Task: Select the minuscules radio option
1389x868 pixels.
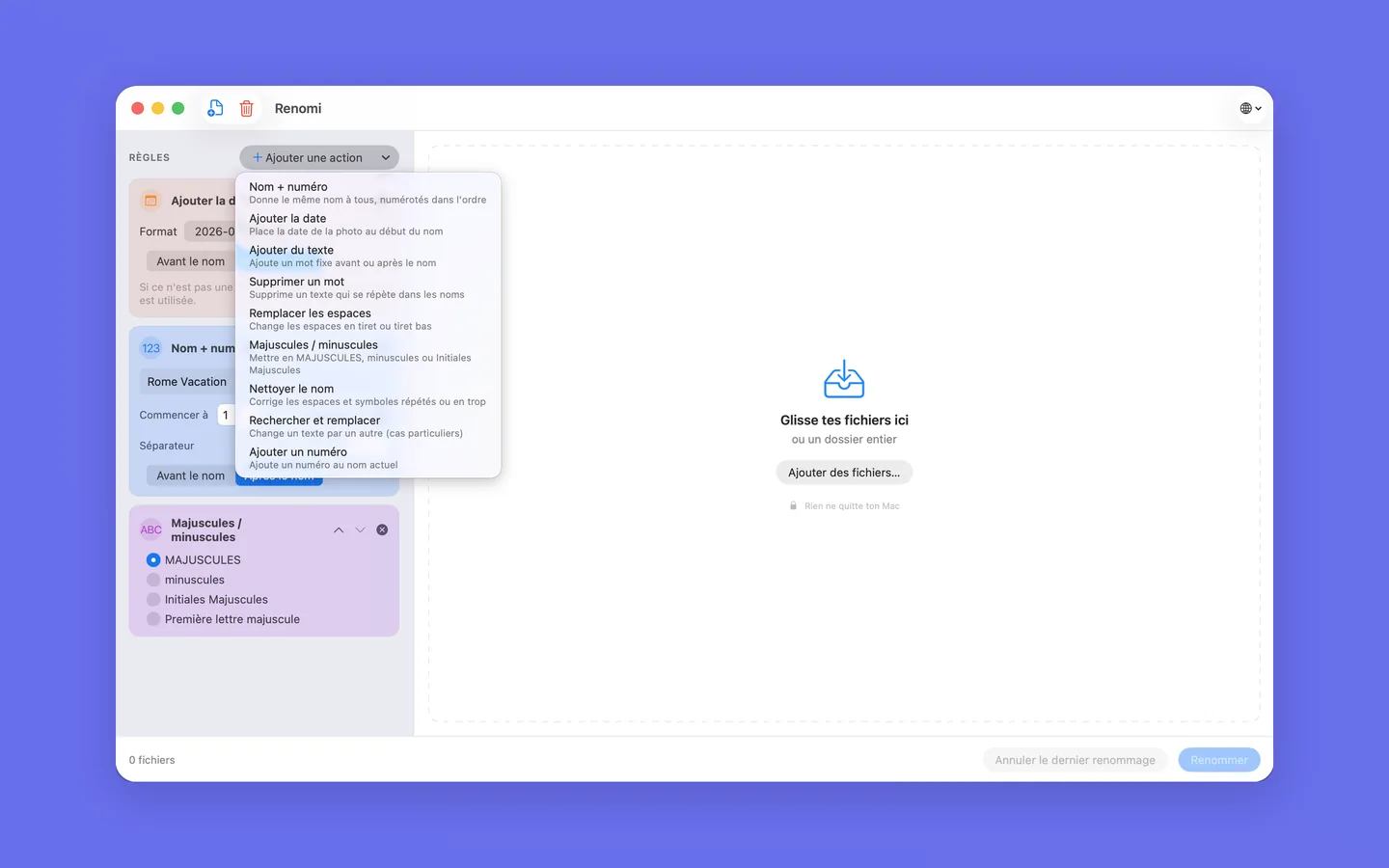Action: 153,580
